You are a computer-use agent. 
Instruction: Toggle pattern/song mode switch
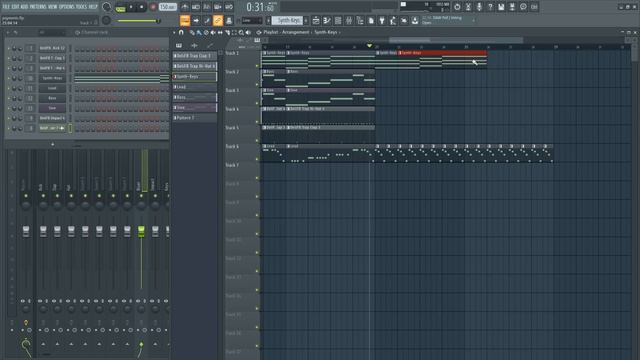[x=121, y=8]
